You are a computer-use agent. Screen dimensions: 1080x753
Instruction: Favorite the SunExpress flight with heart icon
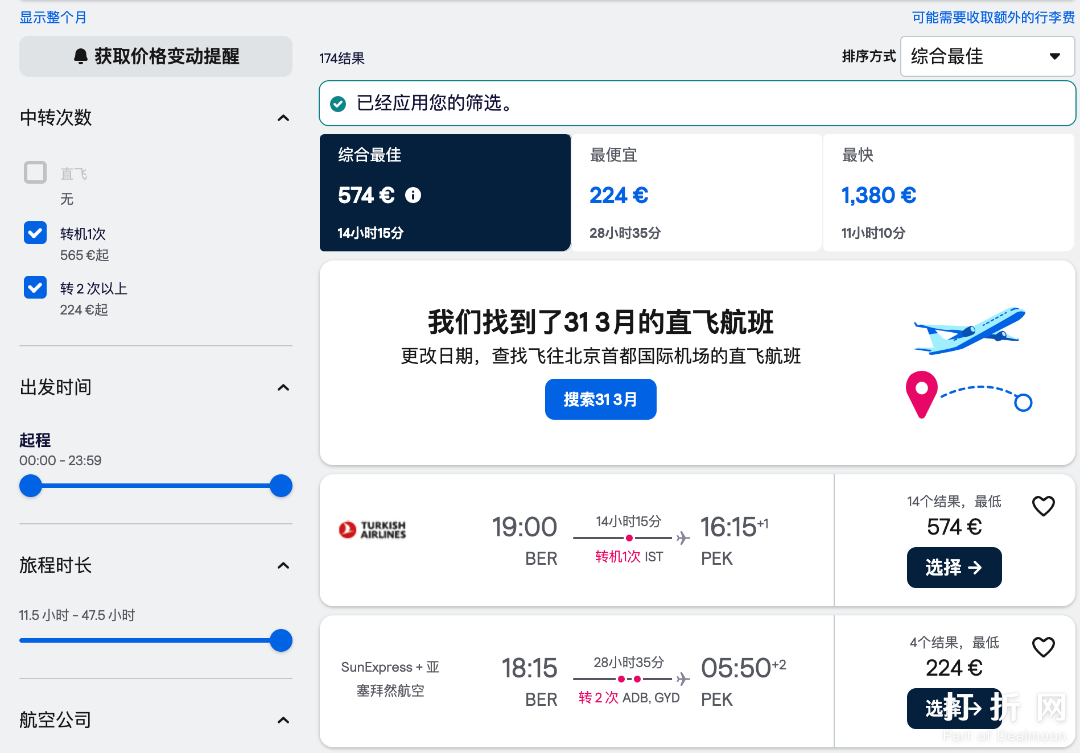(1043, 647)
